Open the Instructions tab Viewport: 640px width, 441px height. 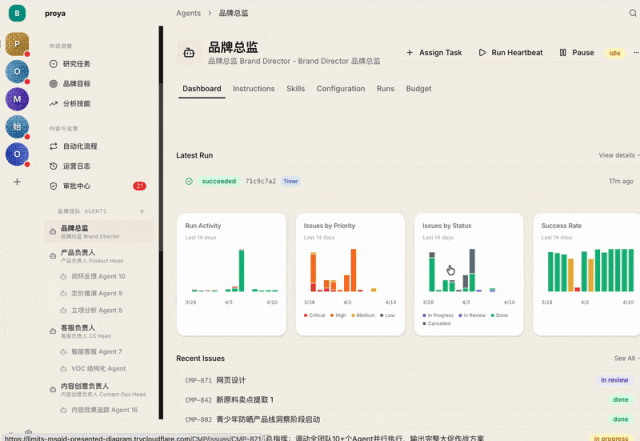253,89
